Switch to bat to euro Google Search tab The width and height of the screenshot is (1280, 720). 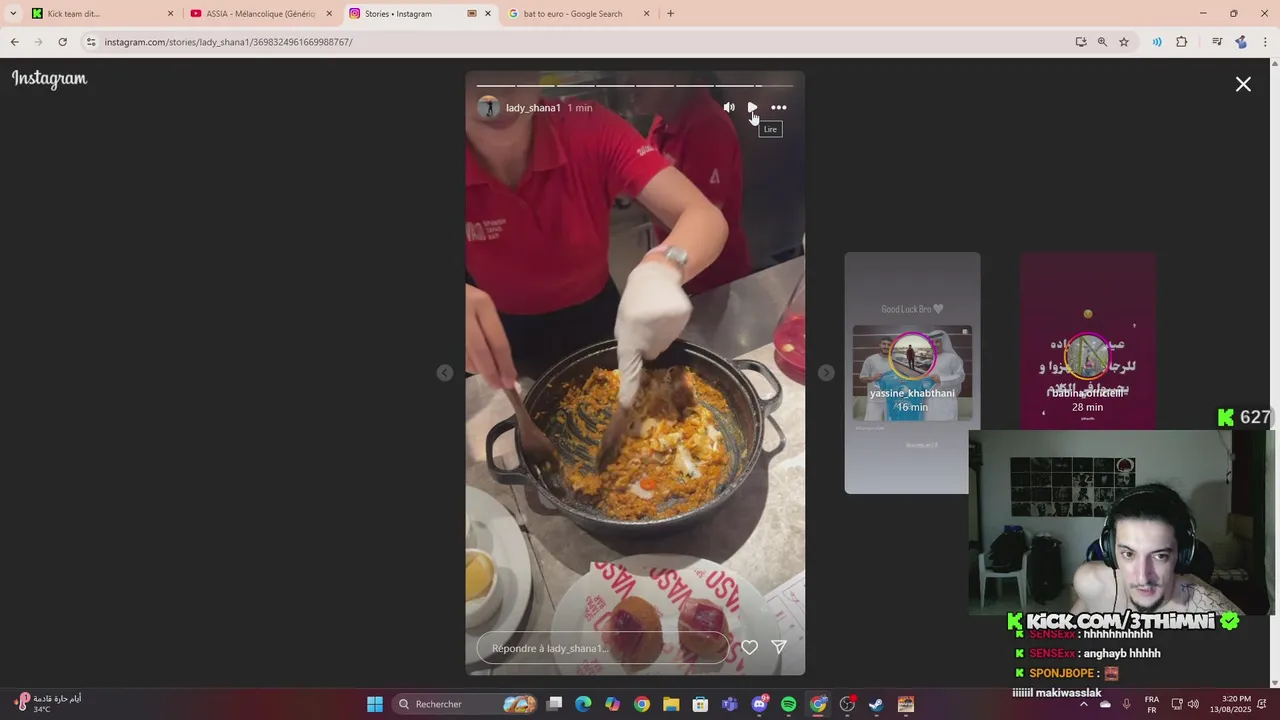(x=579, y=14)
